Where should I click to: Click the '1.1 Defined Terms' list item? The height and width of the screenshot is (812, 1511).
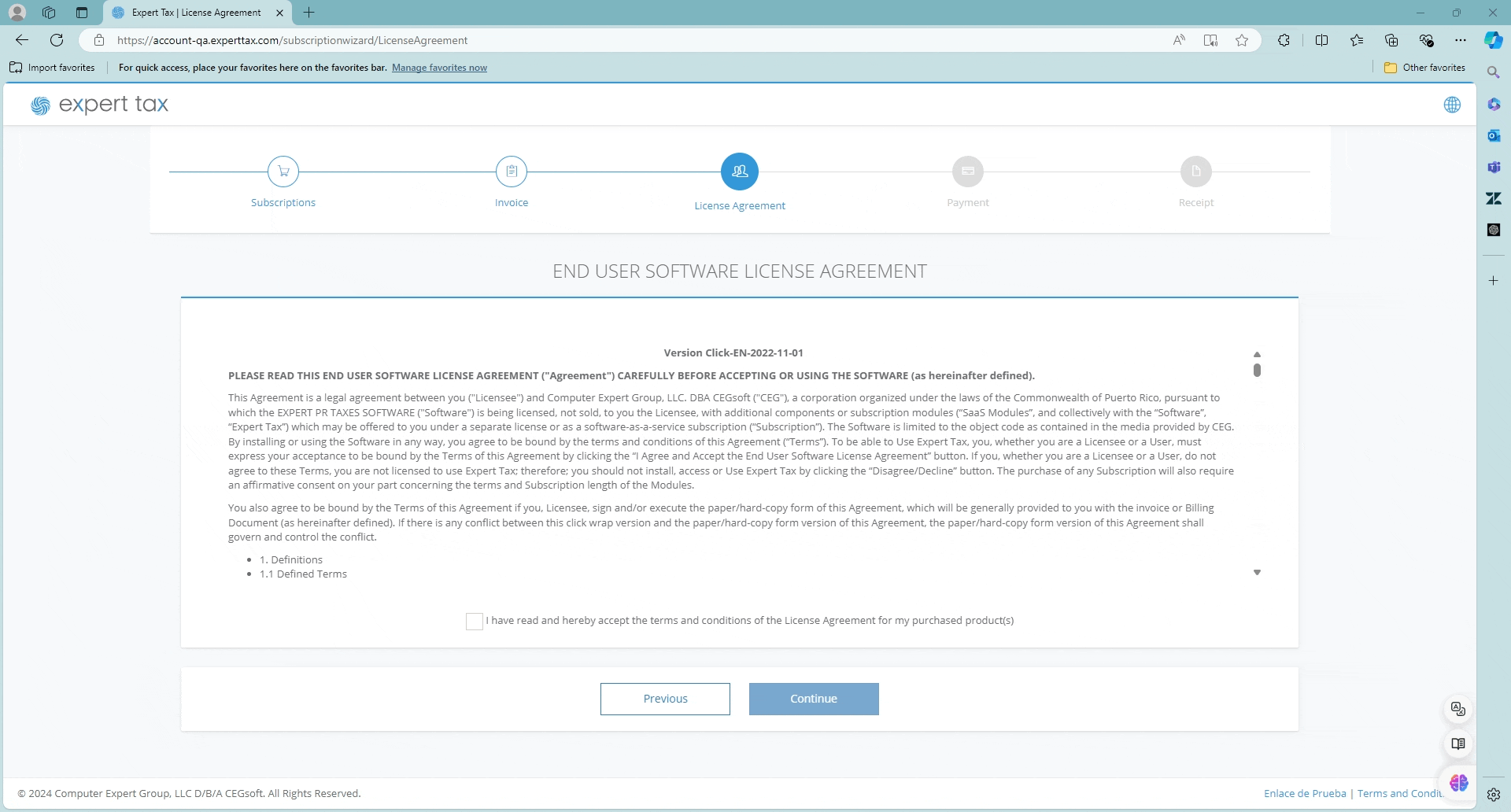[x=303, y=574]
